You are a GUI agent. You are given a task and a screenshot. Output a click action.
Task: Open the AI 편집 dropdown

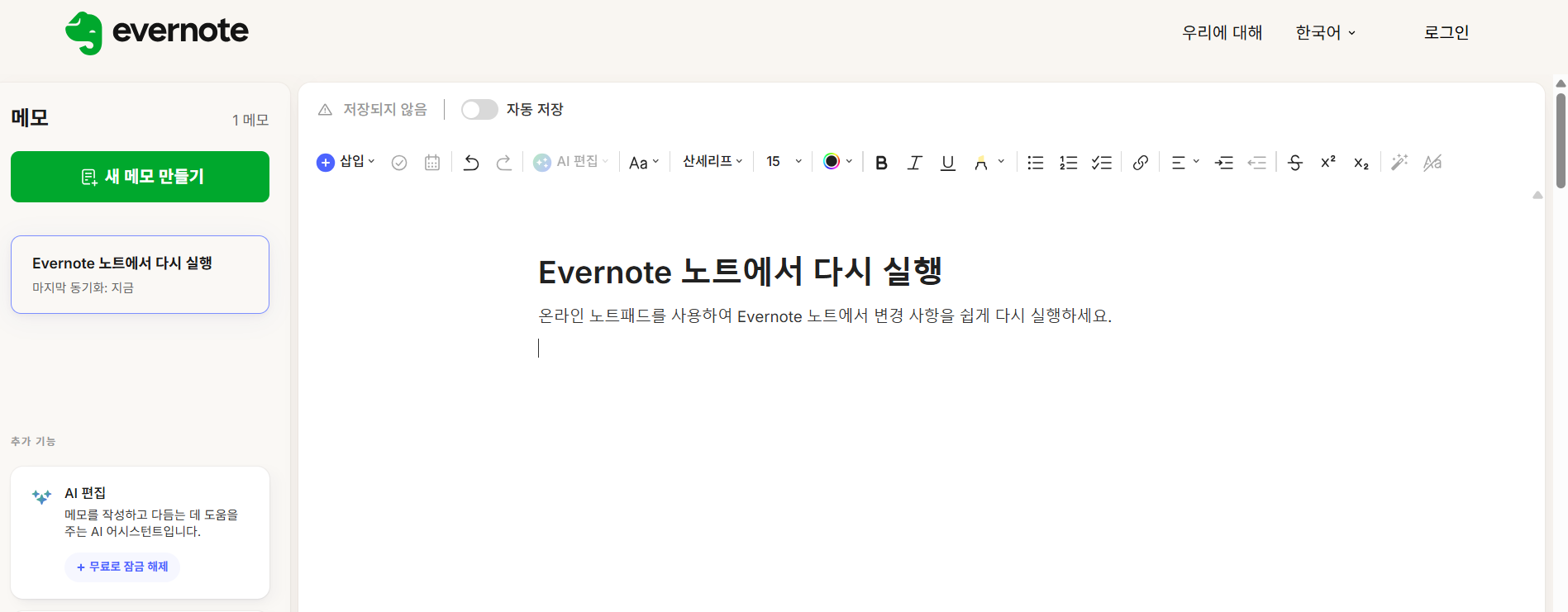(571, 162)
